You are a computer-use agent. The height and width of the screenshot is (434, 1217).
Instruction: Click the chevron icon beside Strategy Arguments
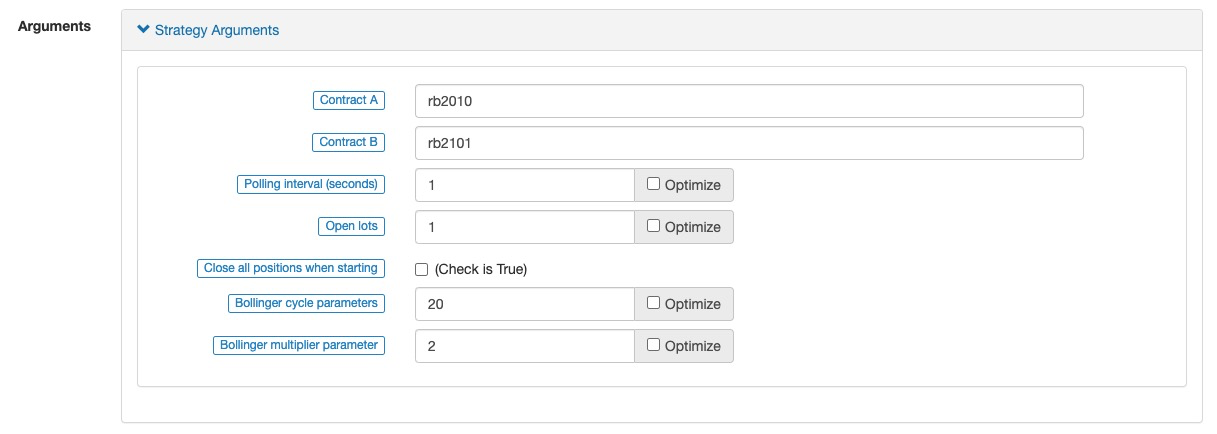coord(143,31)
